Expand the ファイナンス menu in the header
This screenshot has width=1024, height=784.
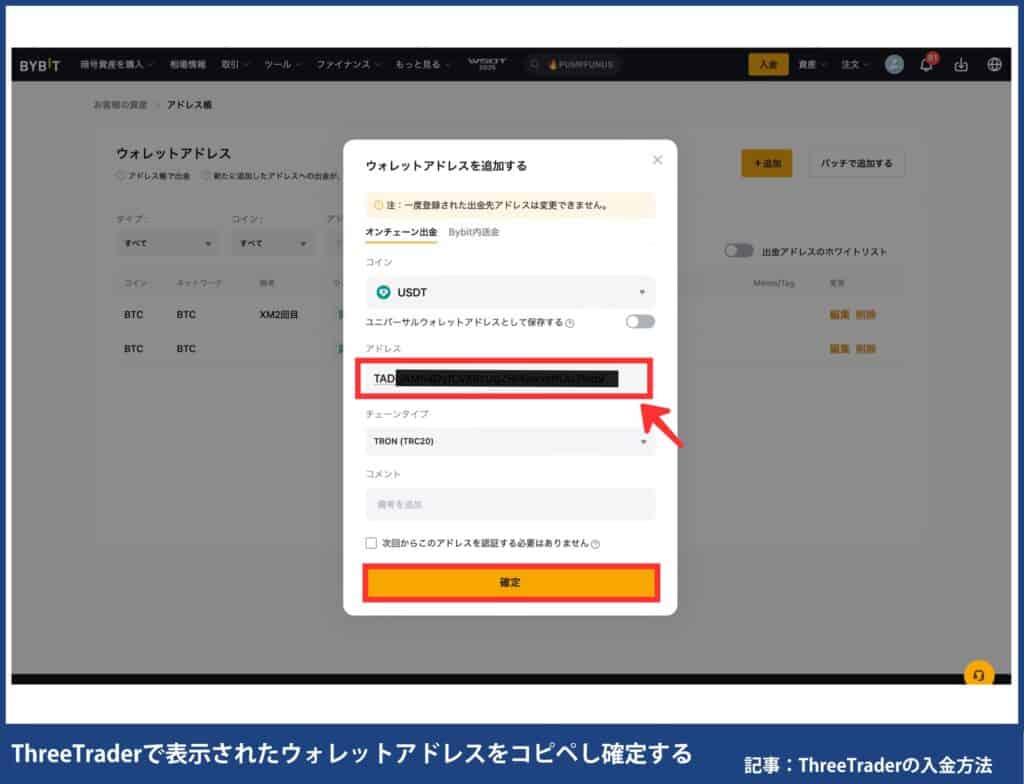tap(347, 65)
